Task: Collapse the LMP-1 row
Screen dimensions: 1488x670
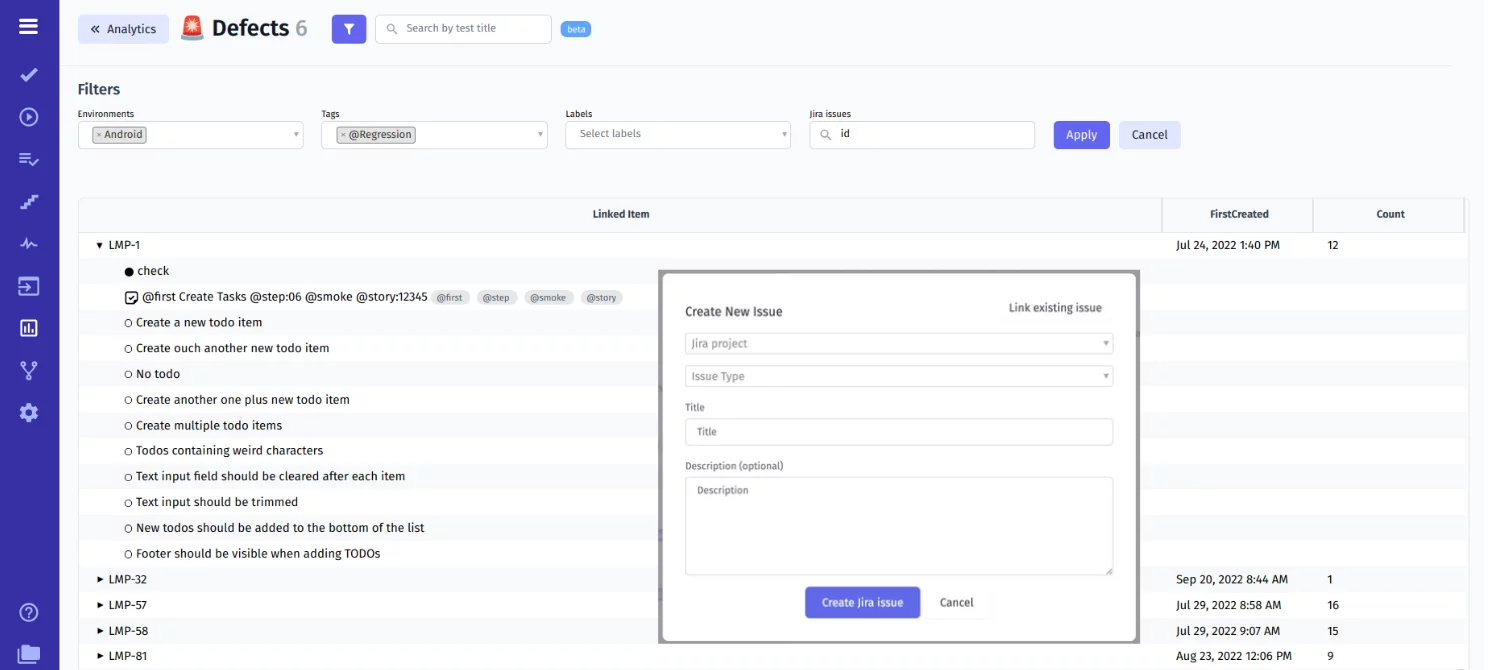Action: click(x=100, y=245)
